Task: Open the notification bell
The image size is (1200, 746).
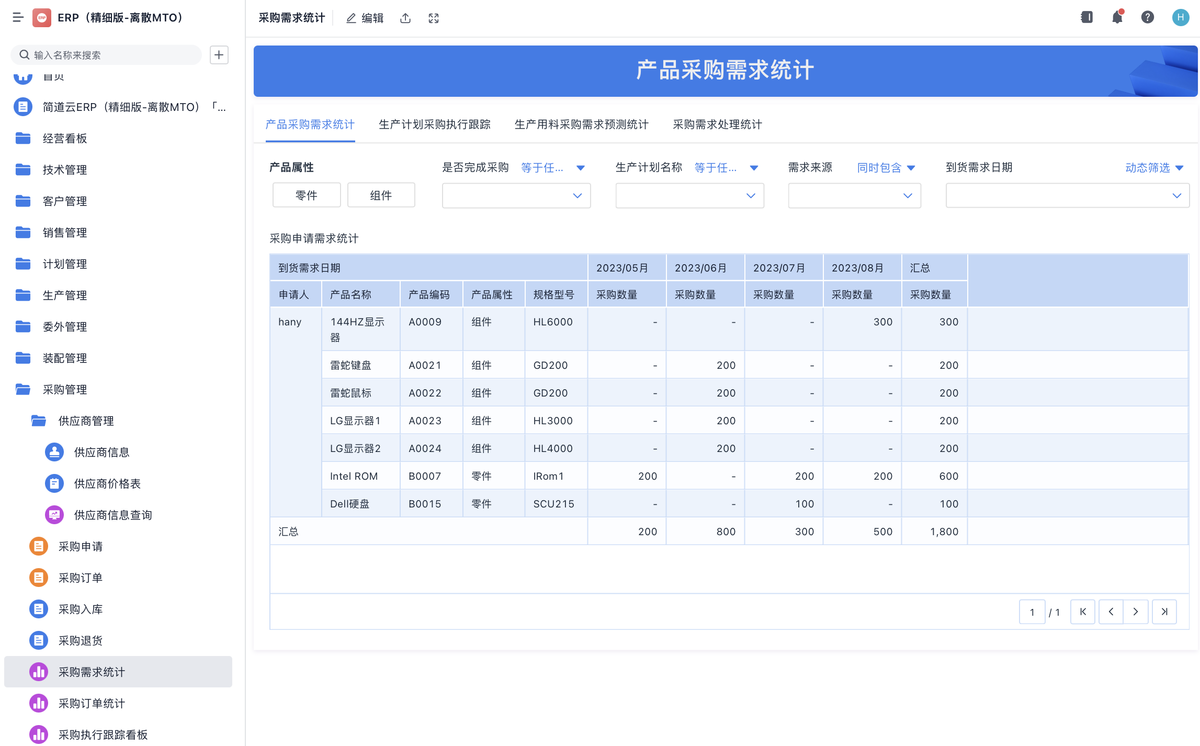Action: pos(1117,18)
